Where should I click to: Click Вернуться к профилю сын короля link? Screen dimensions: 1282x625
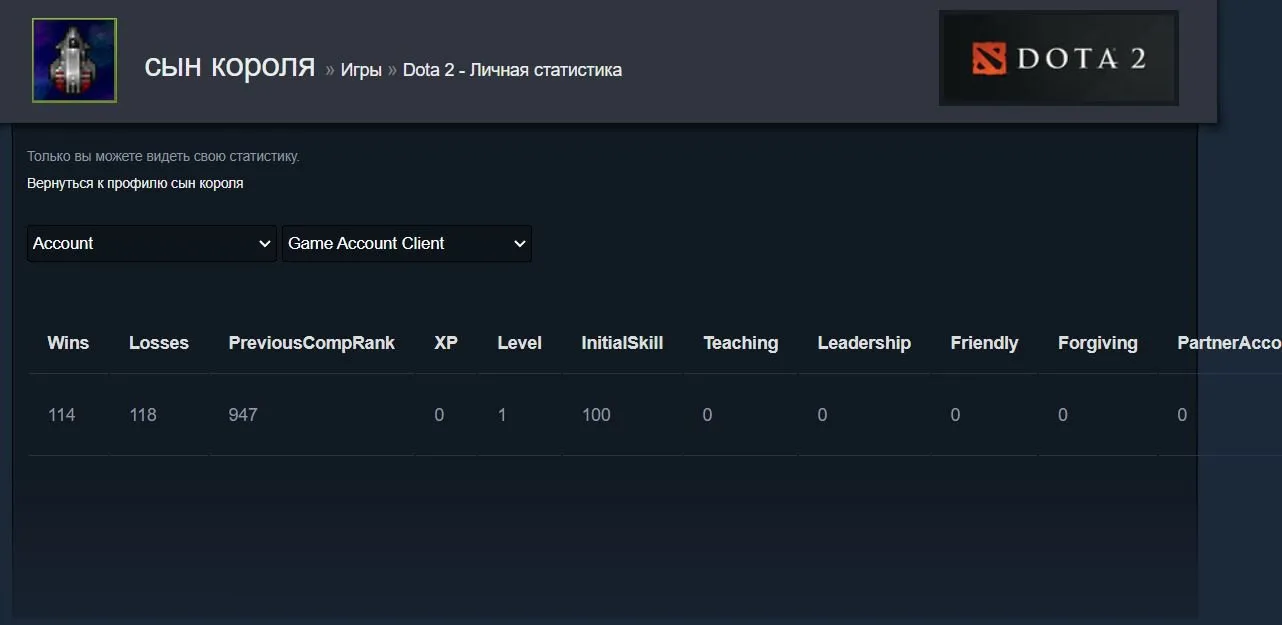tap(135, 183)
